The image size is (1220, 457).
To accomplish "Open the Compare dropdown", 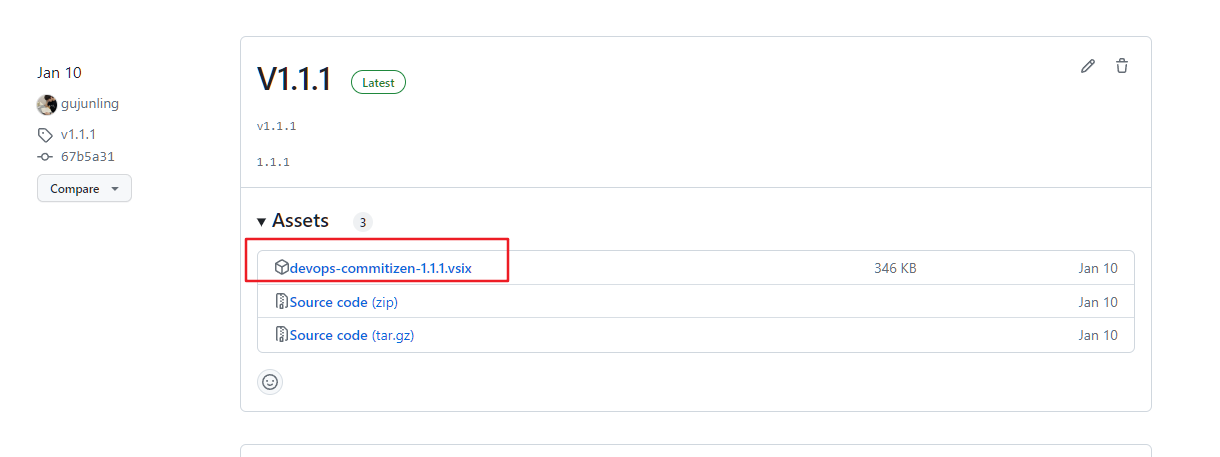I will 84,189.
